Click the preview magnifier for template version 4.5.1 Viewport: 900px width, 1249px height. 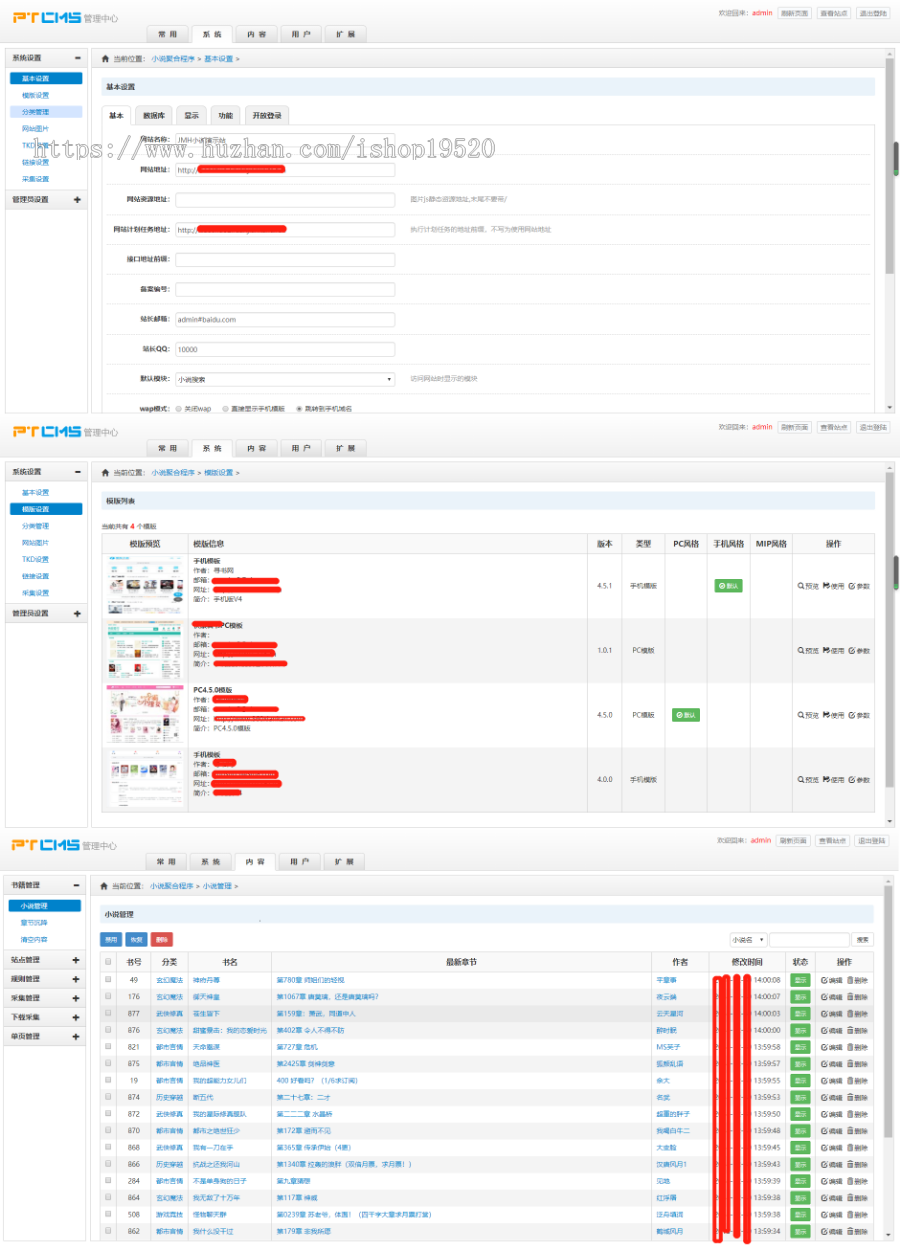801,586
